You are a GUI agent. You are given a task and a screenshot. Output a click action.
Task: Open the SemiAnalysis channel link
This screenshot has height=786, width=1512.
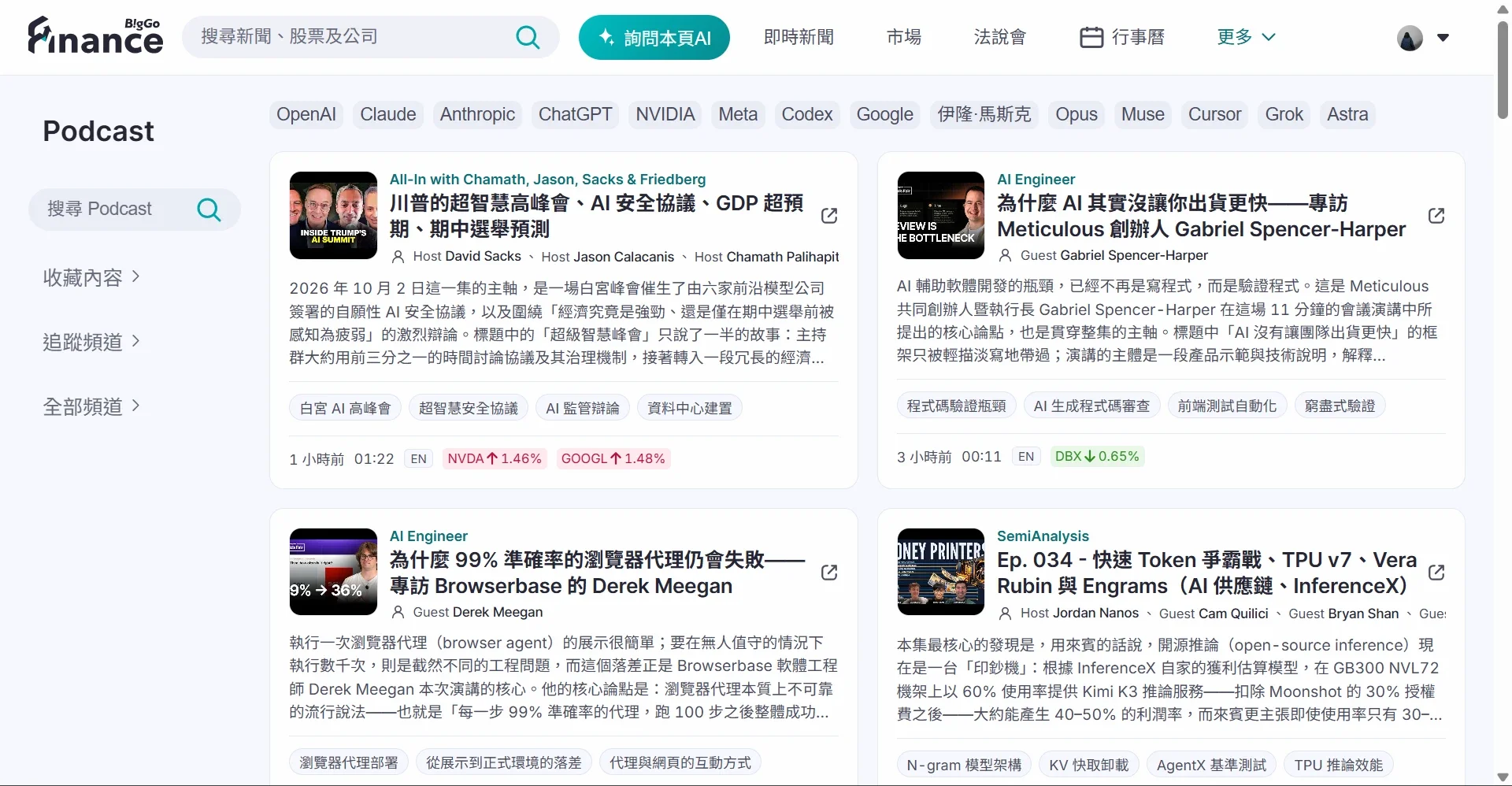(x=1043, y=536)
